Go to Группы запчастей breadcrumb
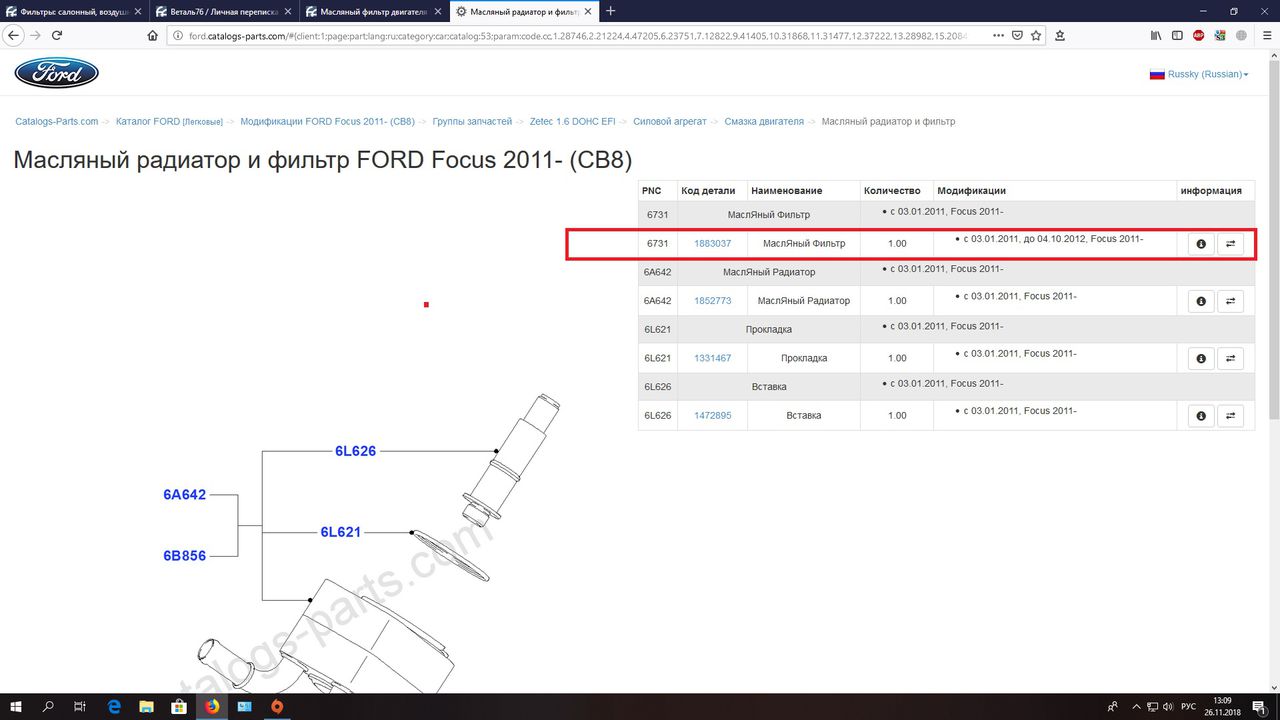The height and width of the screenshot is (720, 1280). tap(472, 122)
